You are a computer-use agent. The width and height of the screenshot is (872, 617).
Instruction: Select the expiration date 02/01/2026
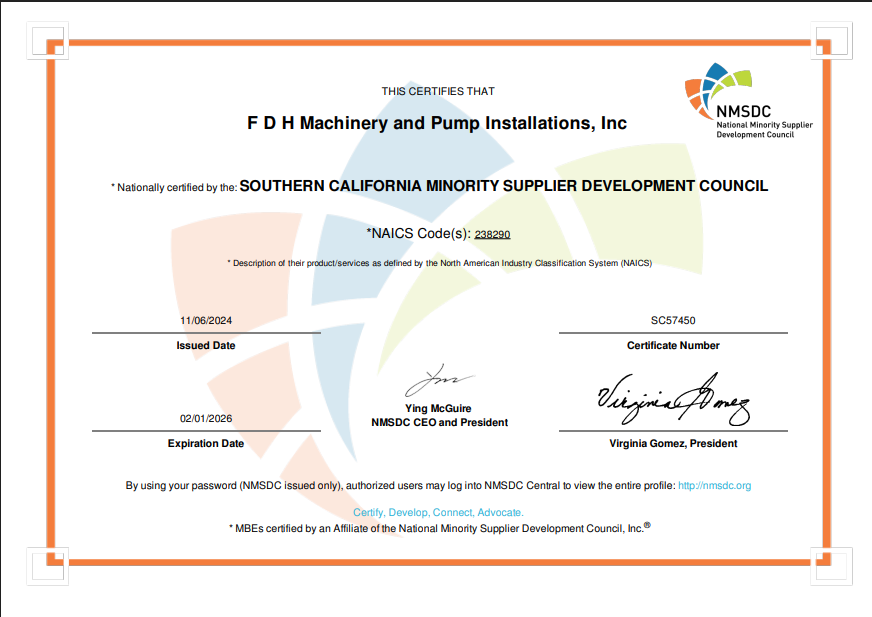(205, 420)
